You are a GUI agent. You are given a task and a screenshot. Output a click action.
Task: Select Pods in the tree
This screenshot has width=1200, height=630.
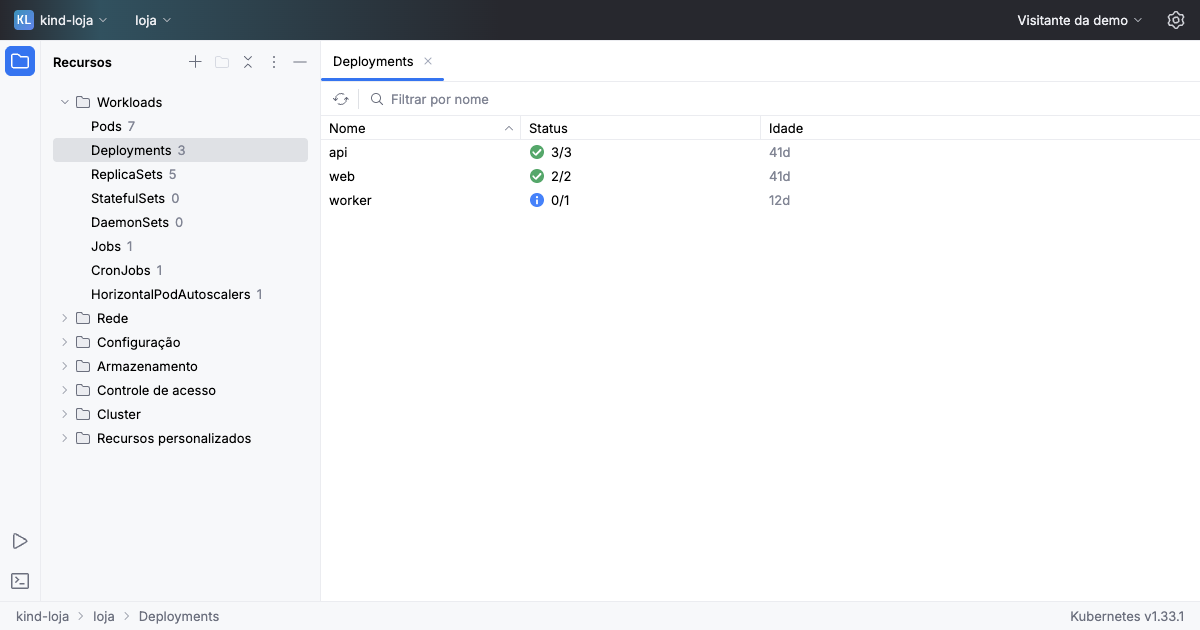click(x=180, y=126)
